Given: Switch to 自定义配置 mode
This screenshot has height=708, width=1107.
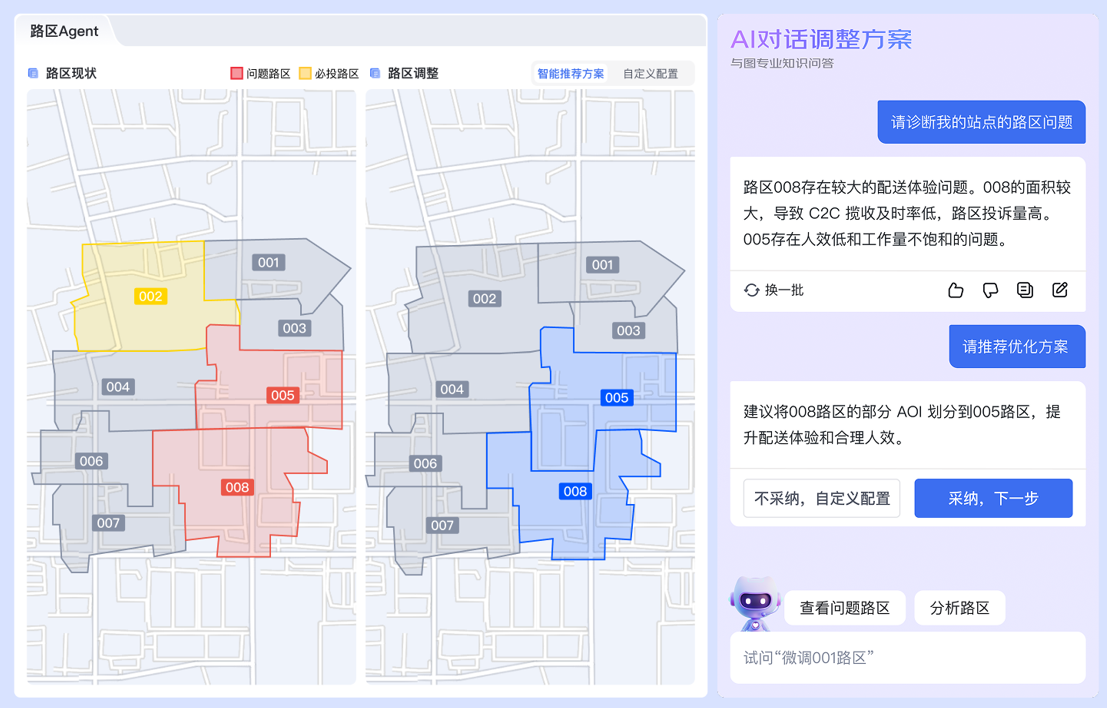Looking at the screenshot, I should pos(650,74).
